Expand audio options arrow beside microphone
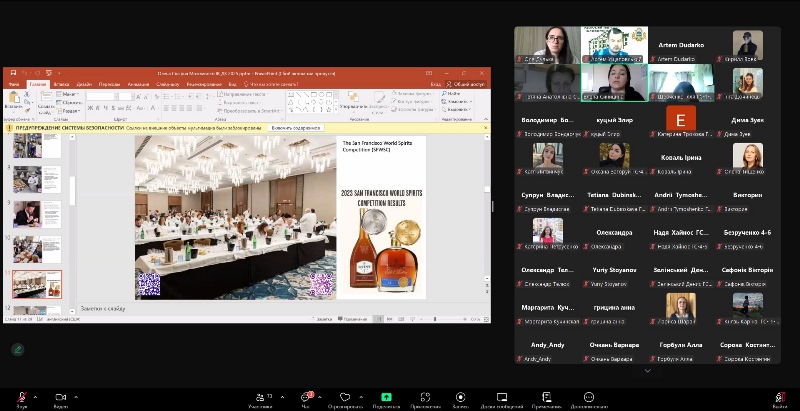800x411 pixels. (x=36, y=396)
